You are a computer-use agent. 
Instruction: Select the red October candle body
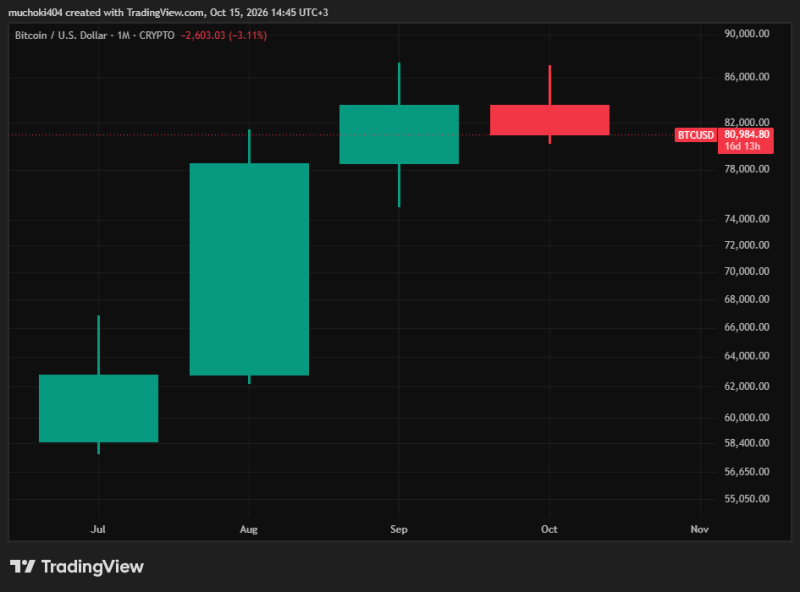(x=549, y=120)
